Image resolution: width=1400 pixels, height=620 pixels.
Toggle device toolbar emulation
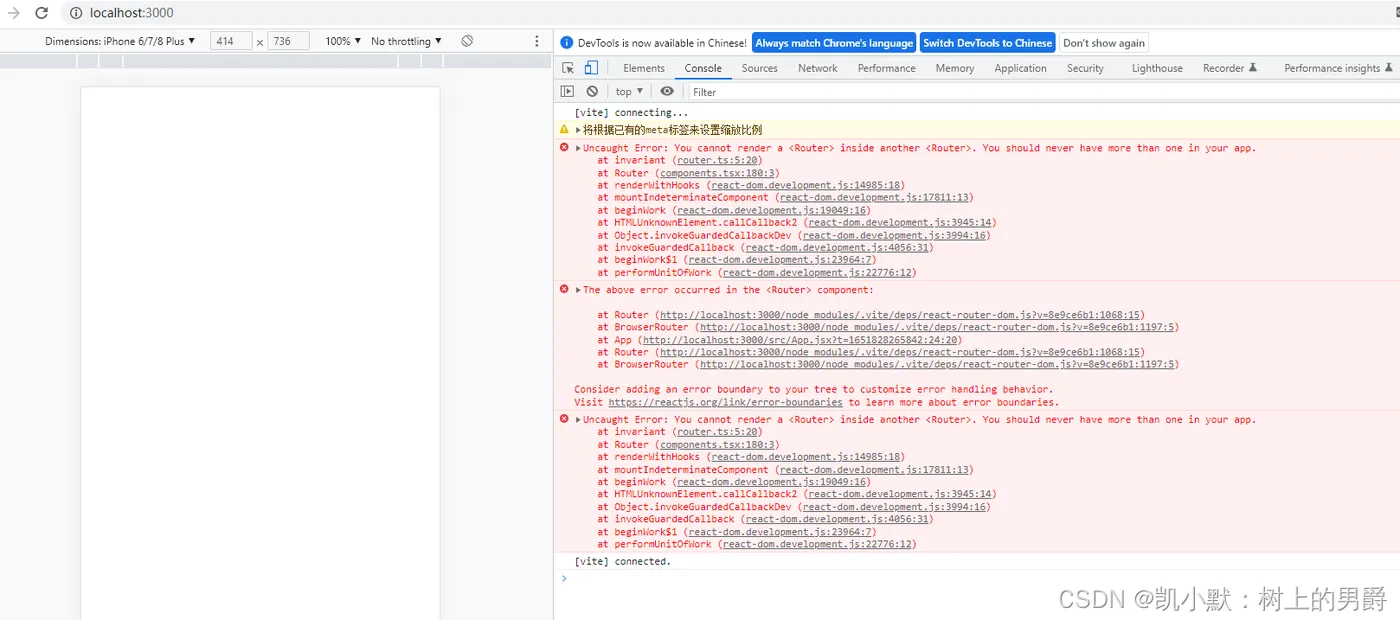pos(591,68)
